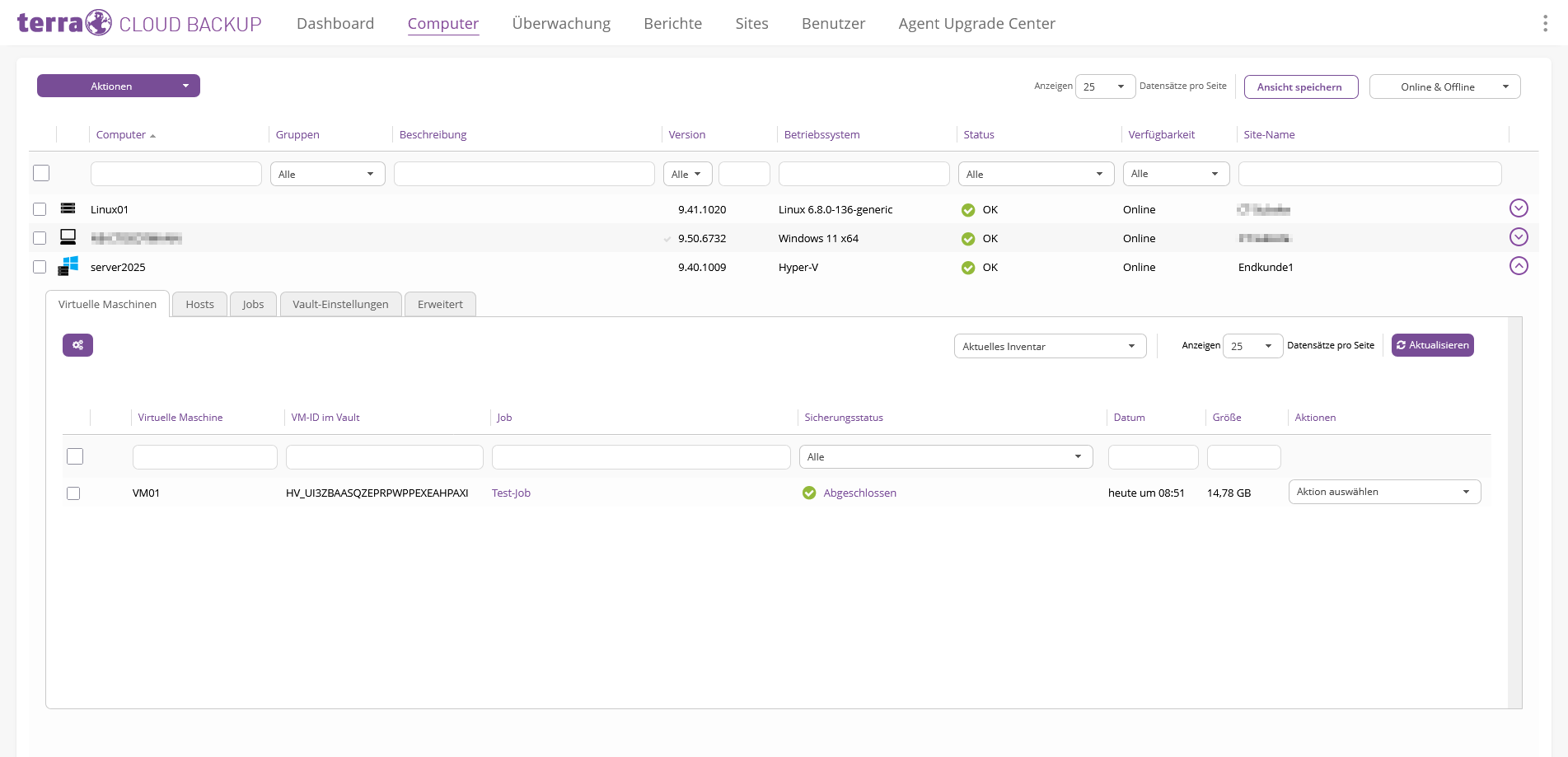Open the Aktionen dropdown menu

[119, 86]
